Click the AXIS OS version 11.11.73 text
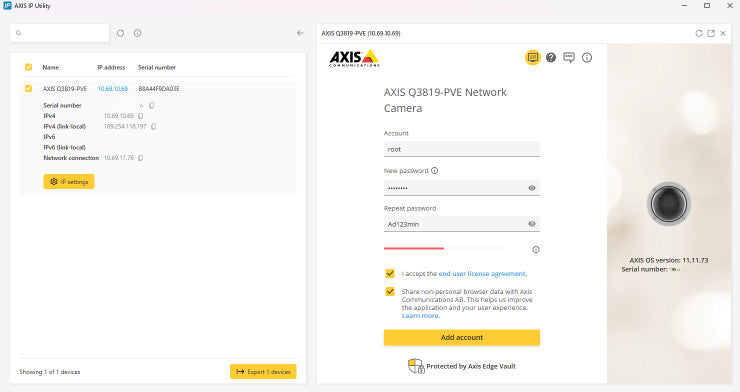This screenshot has height=392, width=740. [669, 260]
